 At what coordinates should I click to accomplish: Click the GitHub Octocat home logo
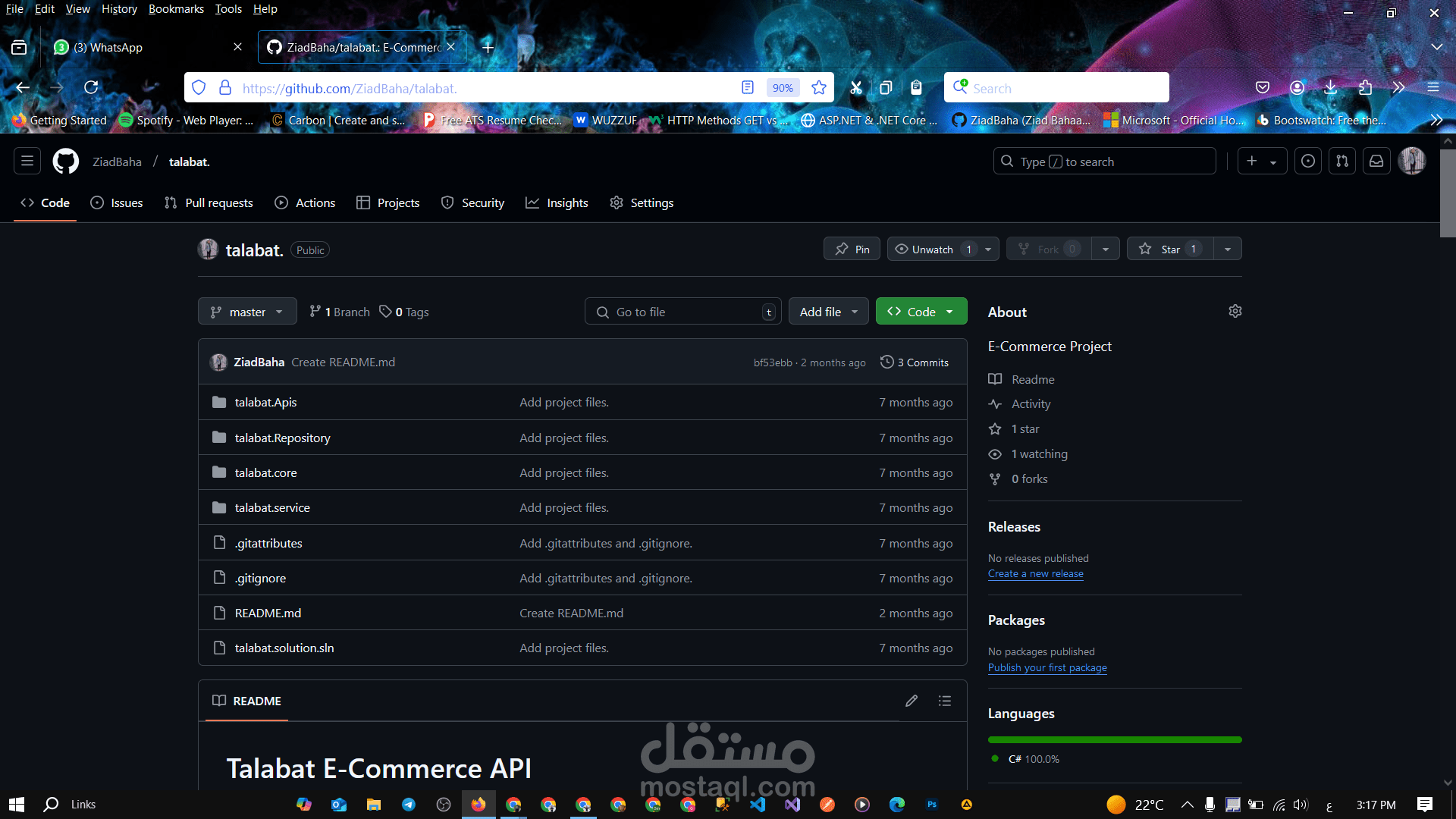pyautogui.click(x=66, y=162)
